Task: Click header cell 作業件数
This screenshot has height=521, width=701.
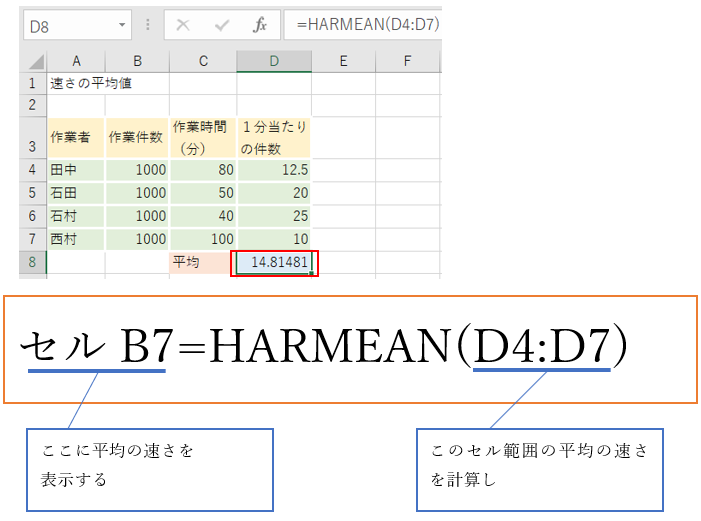Action: click(x=137, y=137)
